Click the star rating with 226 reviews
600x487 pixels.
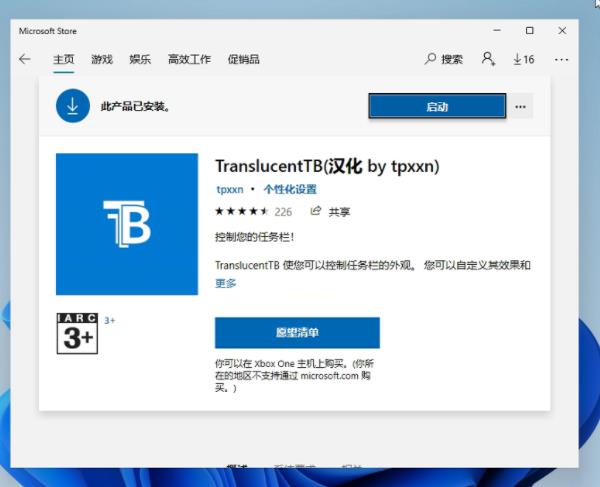tap(254, 212)
